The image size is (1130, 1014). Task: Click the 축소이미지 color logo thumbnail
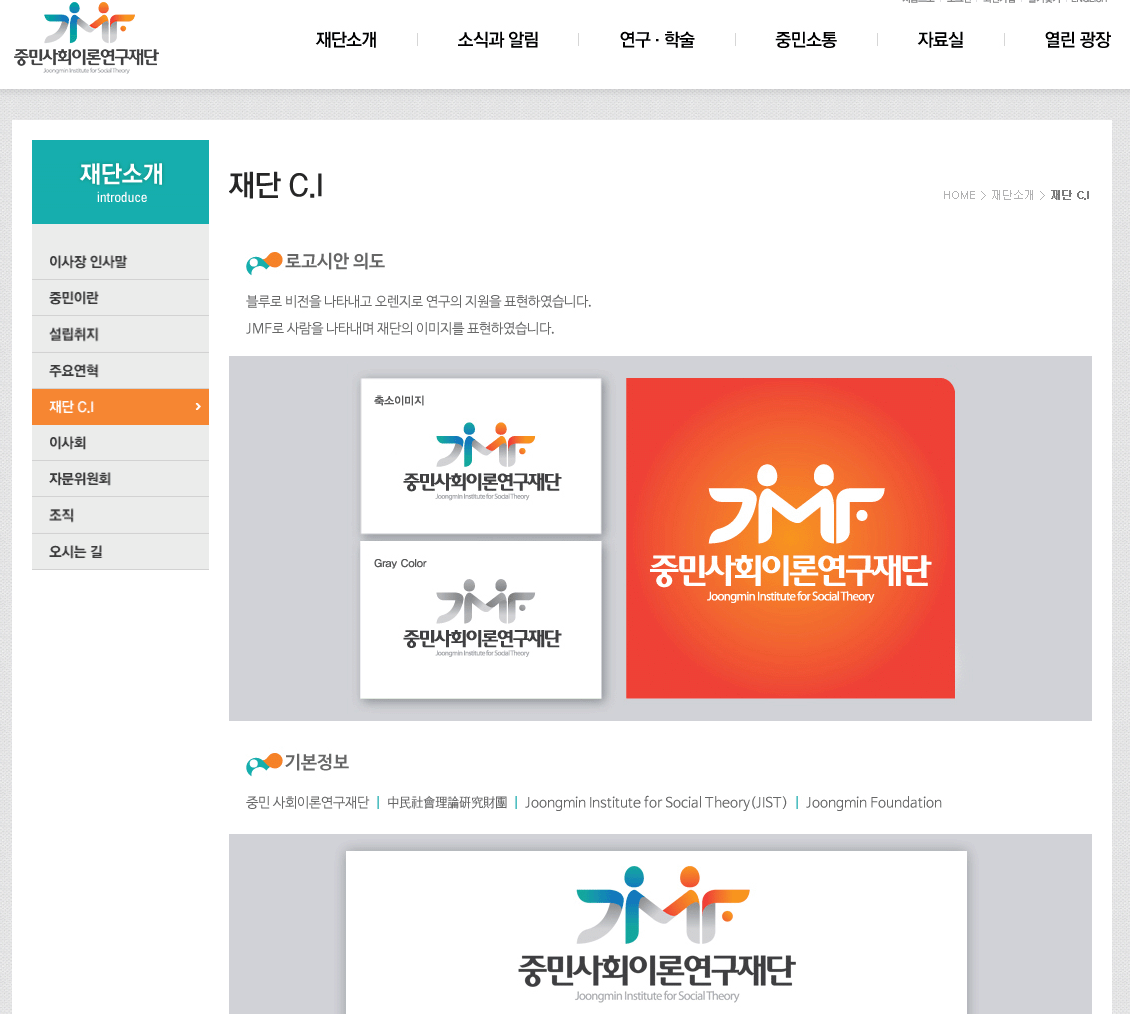point(481,456)
